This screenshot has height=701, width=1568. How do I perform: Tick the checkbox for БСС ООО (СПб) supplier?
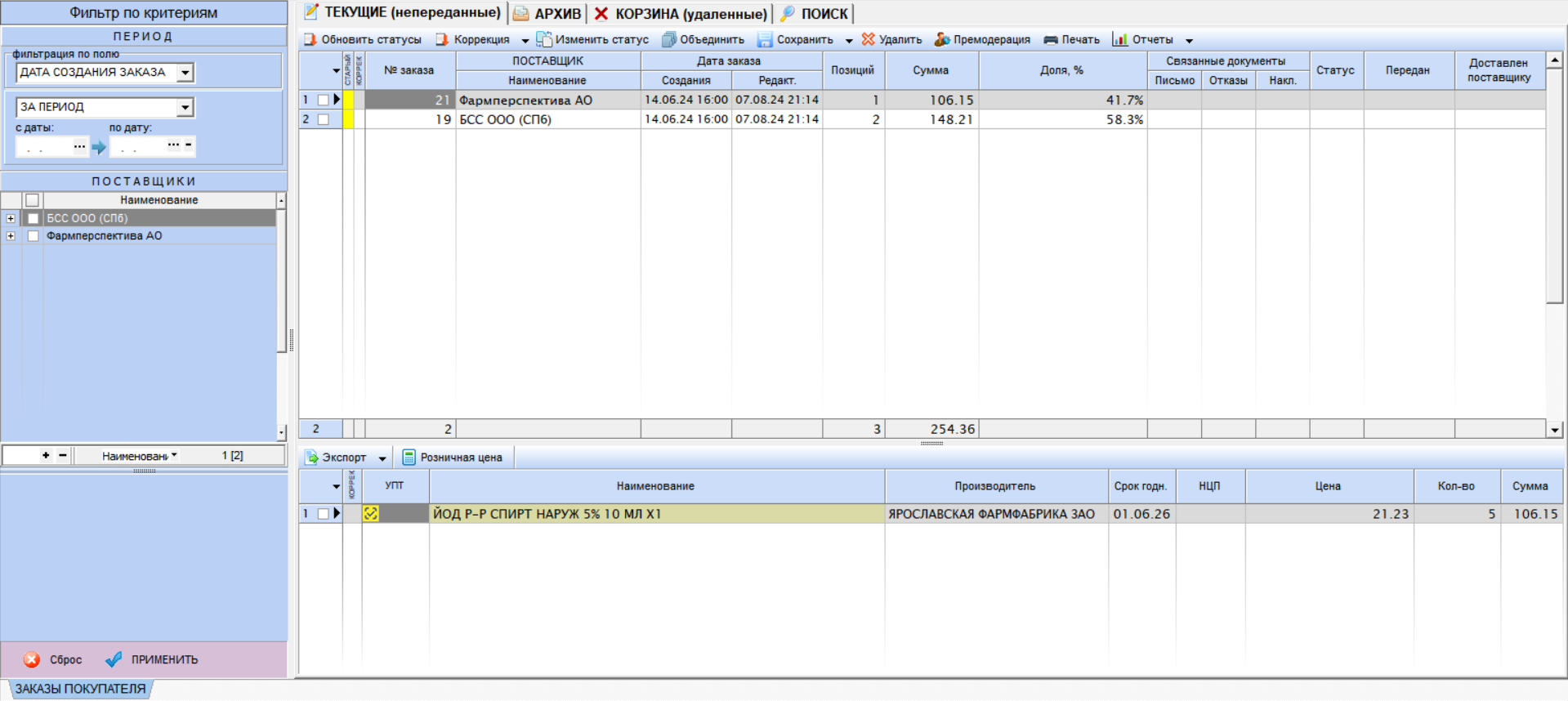pos(33,218)
